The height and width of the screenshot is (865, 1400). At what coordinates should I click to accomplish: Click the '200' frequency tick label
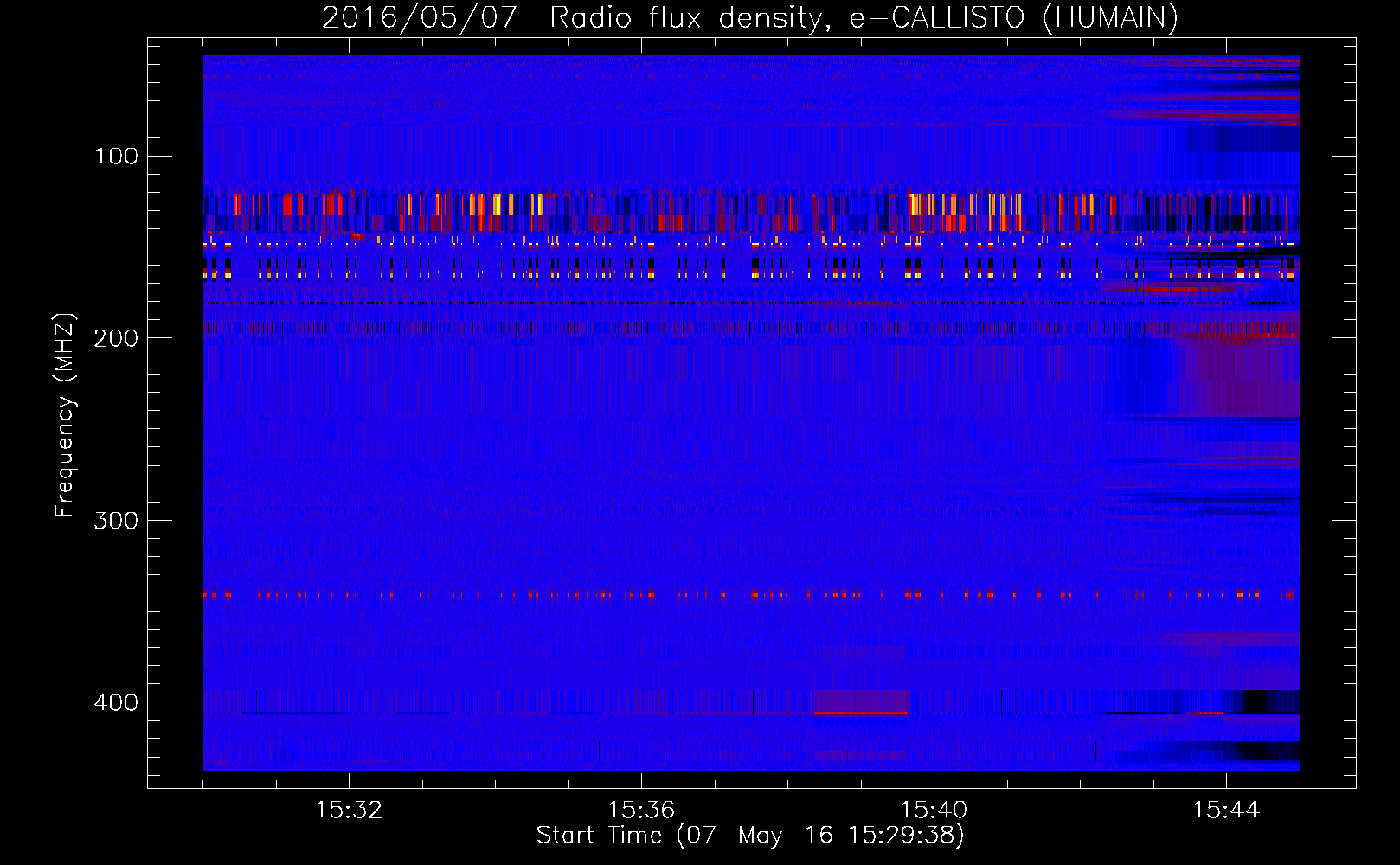point(116,338)
